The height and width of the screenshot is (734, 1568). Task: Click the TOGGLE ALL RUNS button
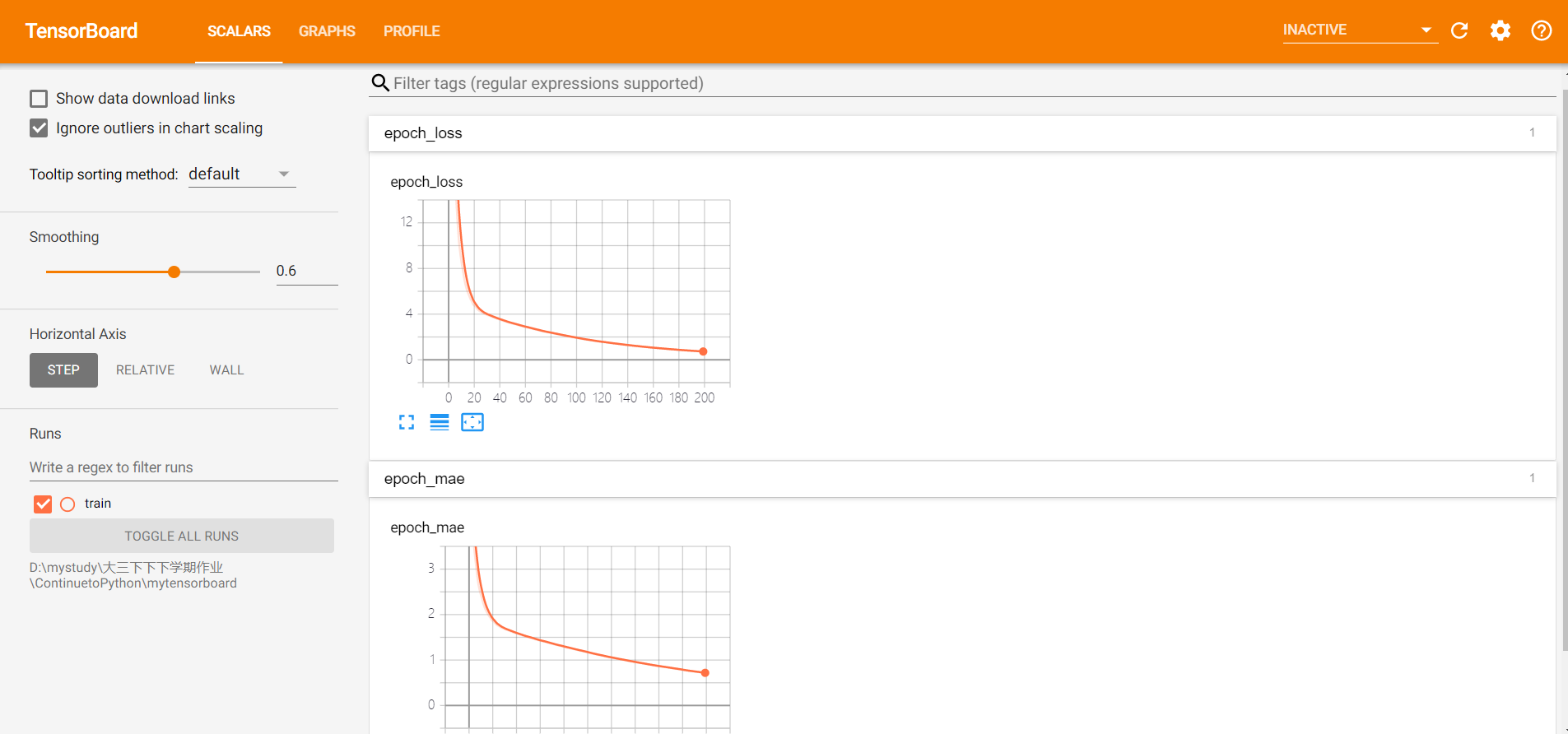coord(182,536)
